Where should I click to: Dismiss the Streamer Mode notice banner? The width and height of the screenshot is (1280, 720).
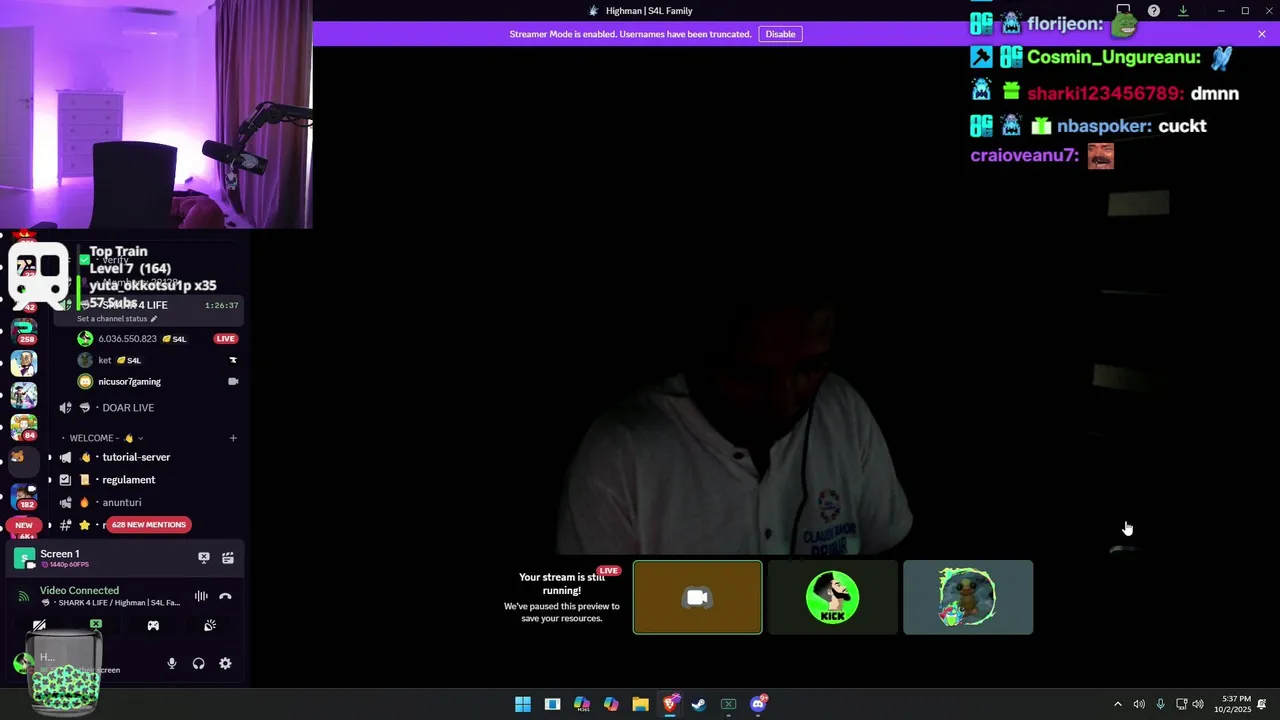[1262, 34]
